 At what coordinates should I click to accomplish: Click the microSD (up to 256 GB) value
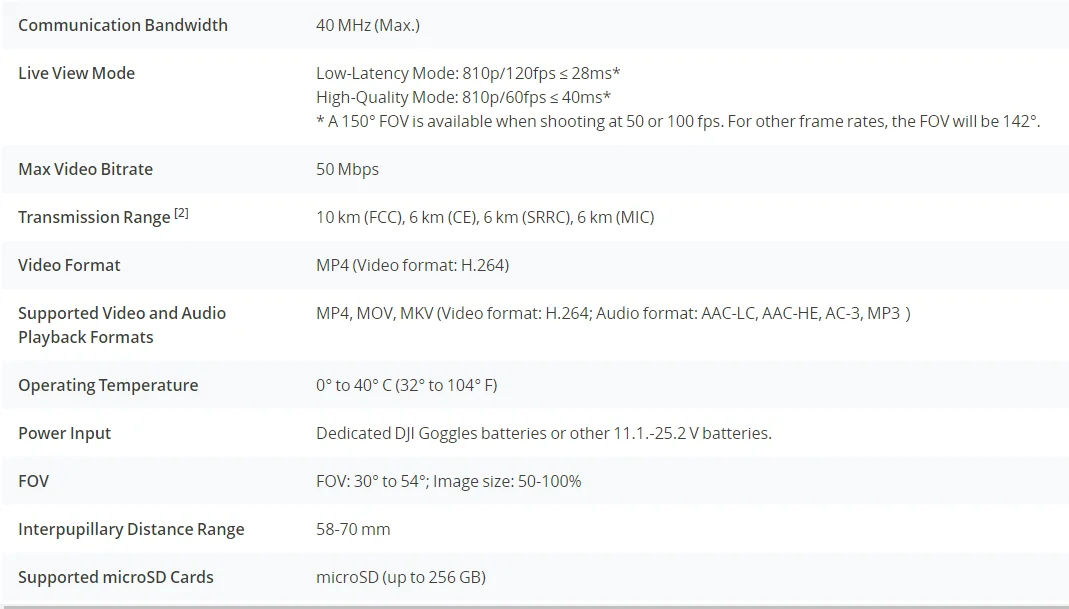(401, 577)
